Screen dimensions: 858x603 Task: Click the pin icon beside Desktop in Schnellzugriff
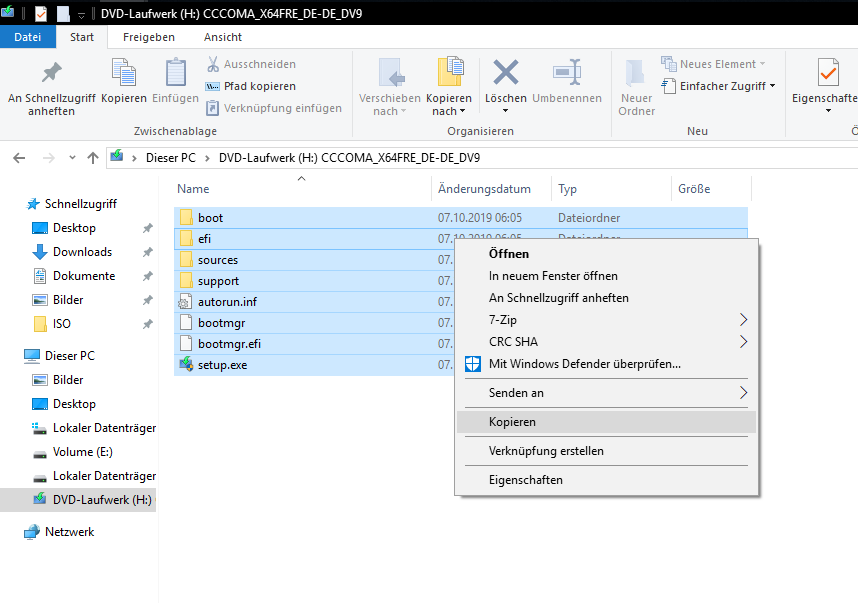(x=148, y=228)
